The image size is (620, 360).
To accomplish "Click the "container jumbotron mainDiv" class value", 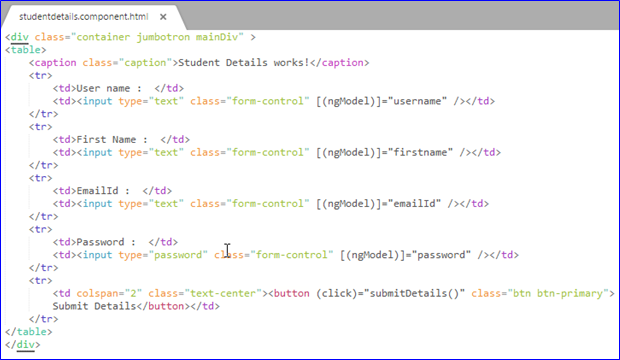I will (157, 37).
